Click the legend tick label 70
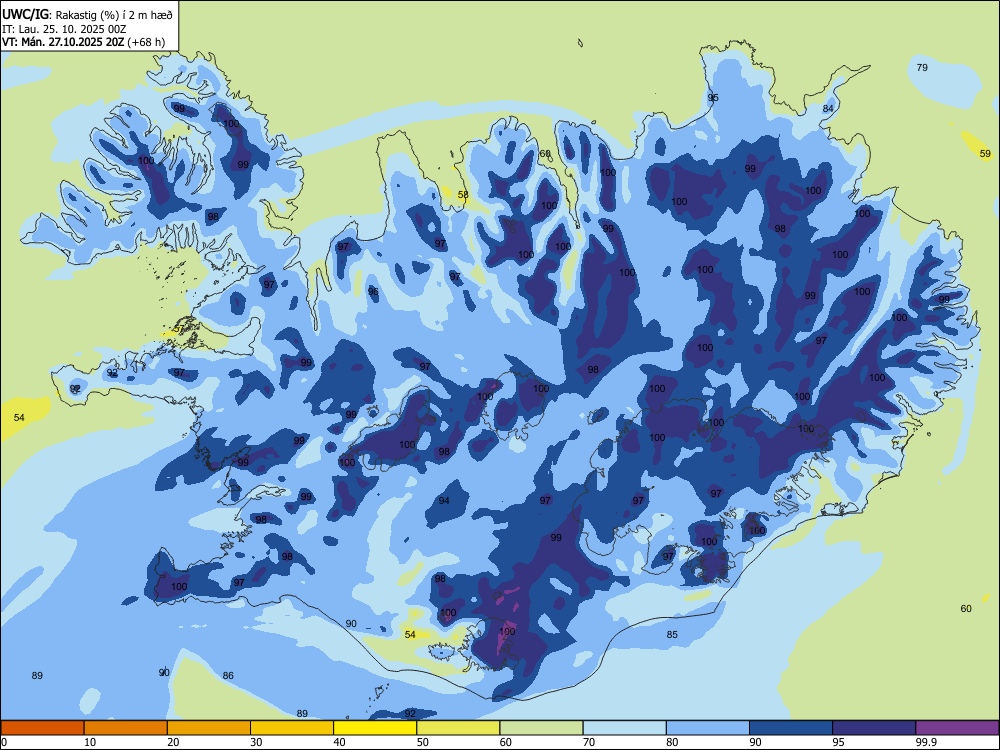 [x=589, y=742]
